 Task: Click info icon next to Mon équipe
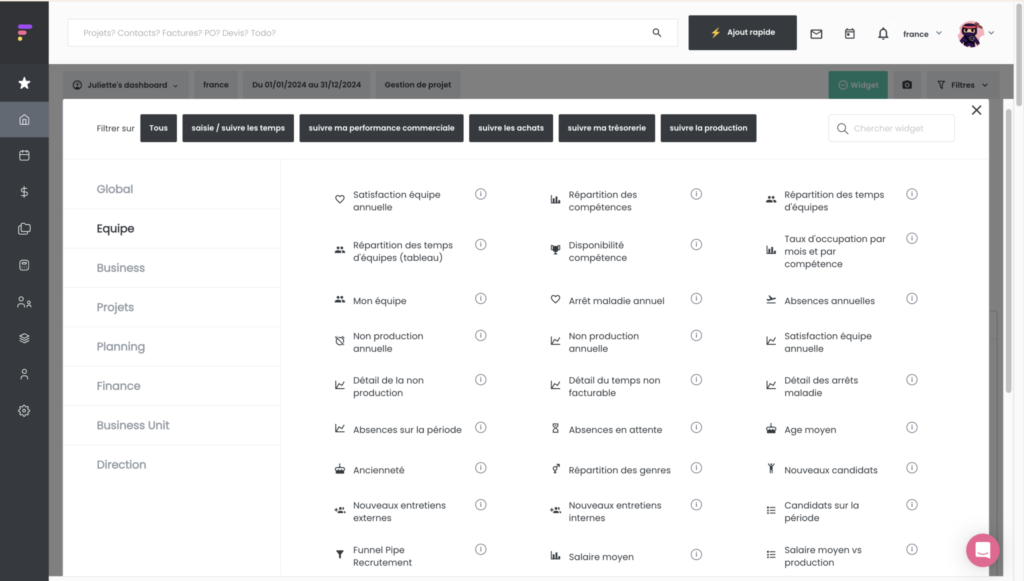coord(481,299)
